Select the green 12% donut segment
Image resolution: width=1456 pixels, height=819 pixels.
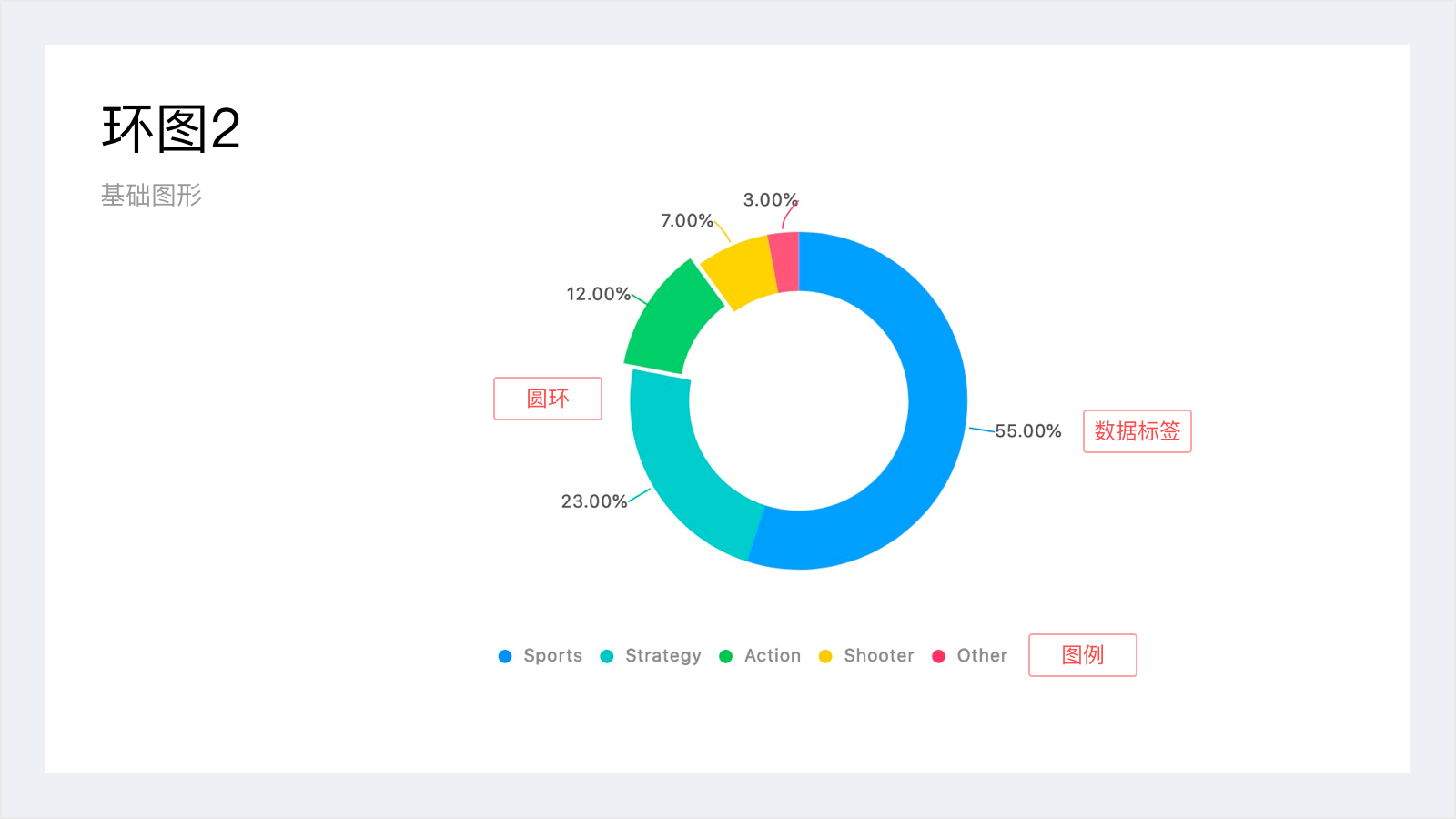click(669, 318)
